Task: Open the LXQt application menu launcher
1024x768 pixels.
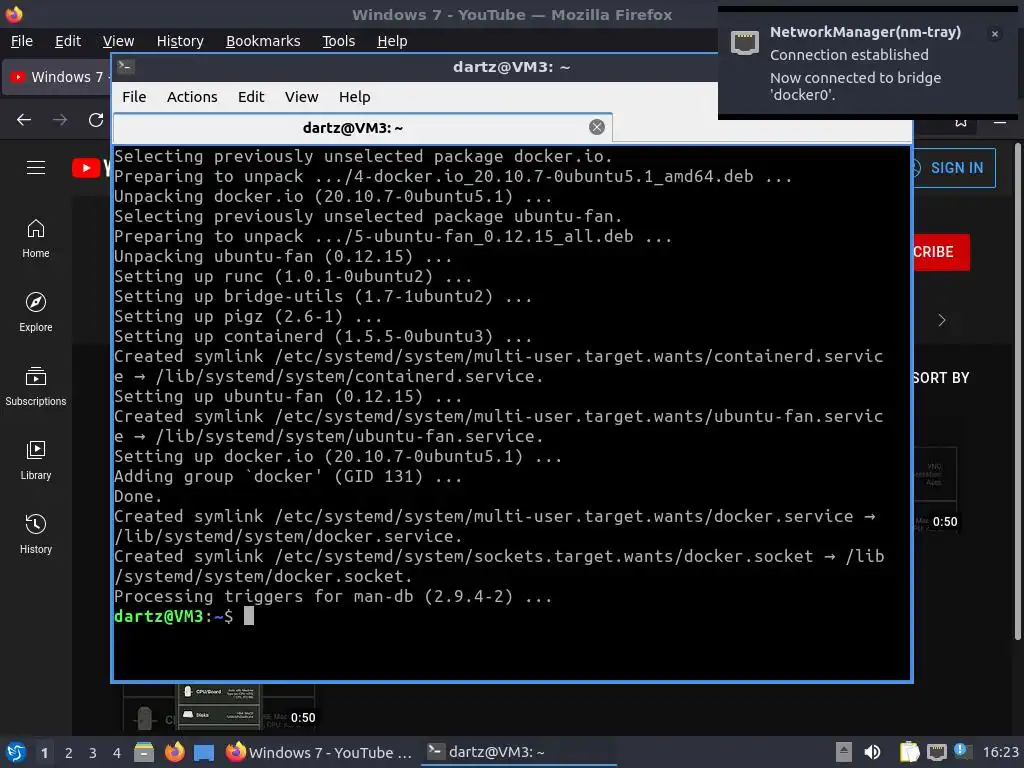Action: (14, 752)
